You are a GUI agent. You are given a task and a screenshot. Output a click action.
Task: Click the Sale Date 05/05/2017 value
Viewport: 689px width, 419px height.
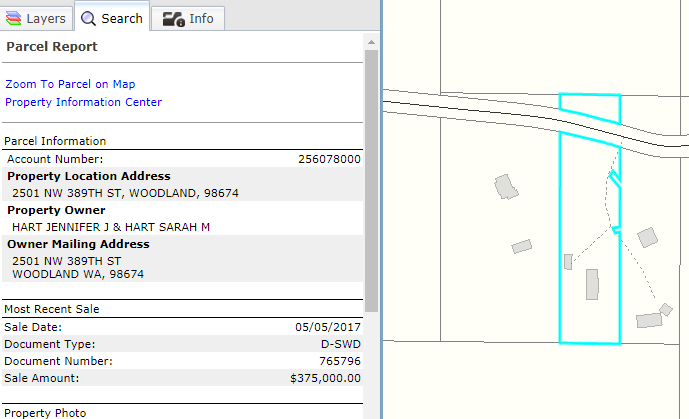click(328, 327)
